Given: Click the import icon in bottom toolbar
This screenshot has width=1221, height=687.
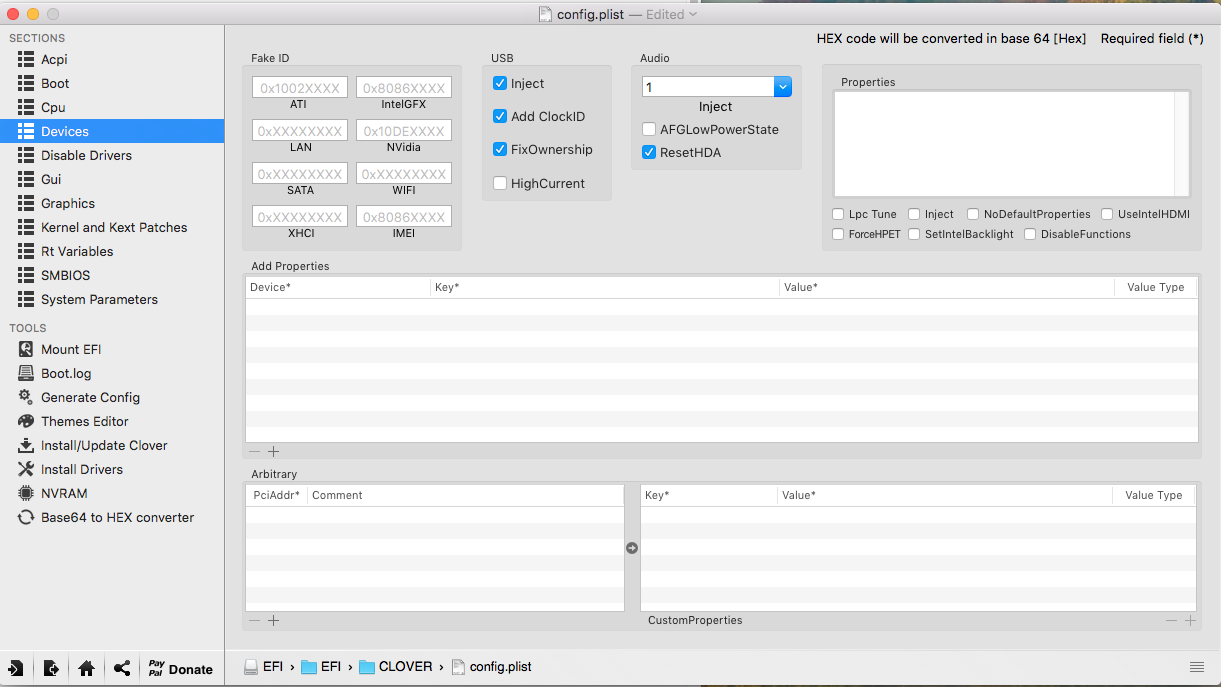Looking at the screenshot, I should 16,669.
